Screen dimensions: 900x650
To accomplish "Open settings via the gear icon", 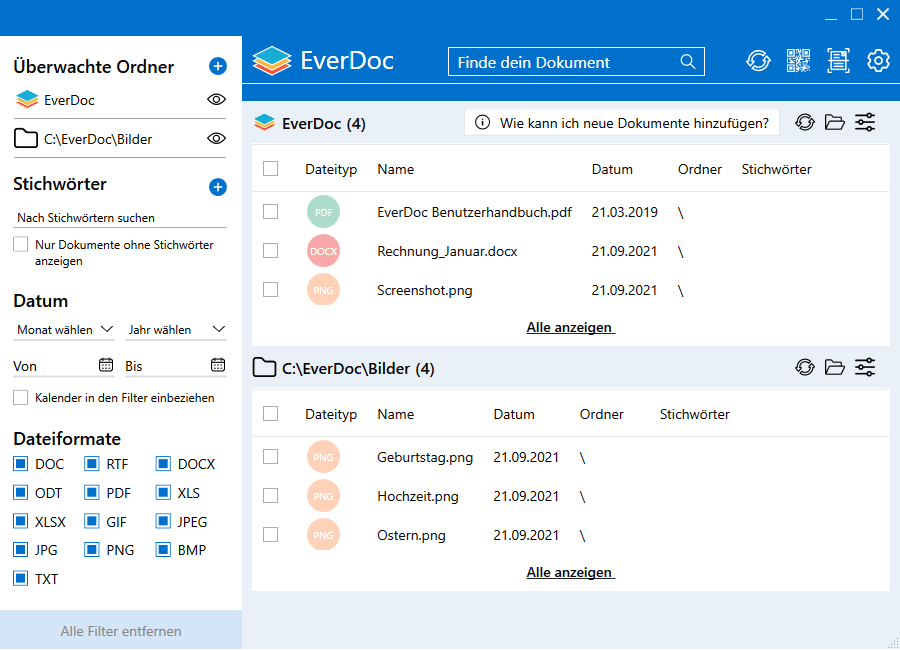I will click(878, 61).
